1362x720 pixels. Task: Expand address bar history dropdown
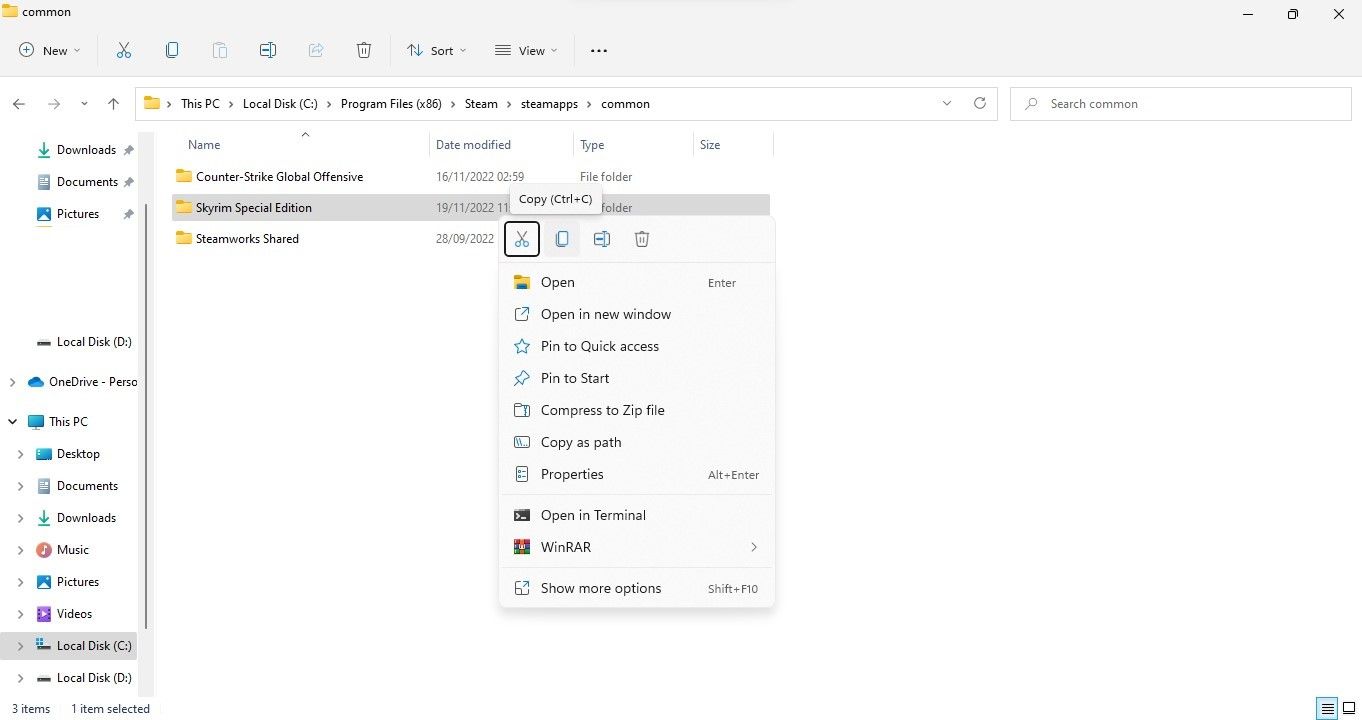[947, 103]
